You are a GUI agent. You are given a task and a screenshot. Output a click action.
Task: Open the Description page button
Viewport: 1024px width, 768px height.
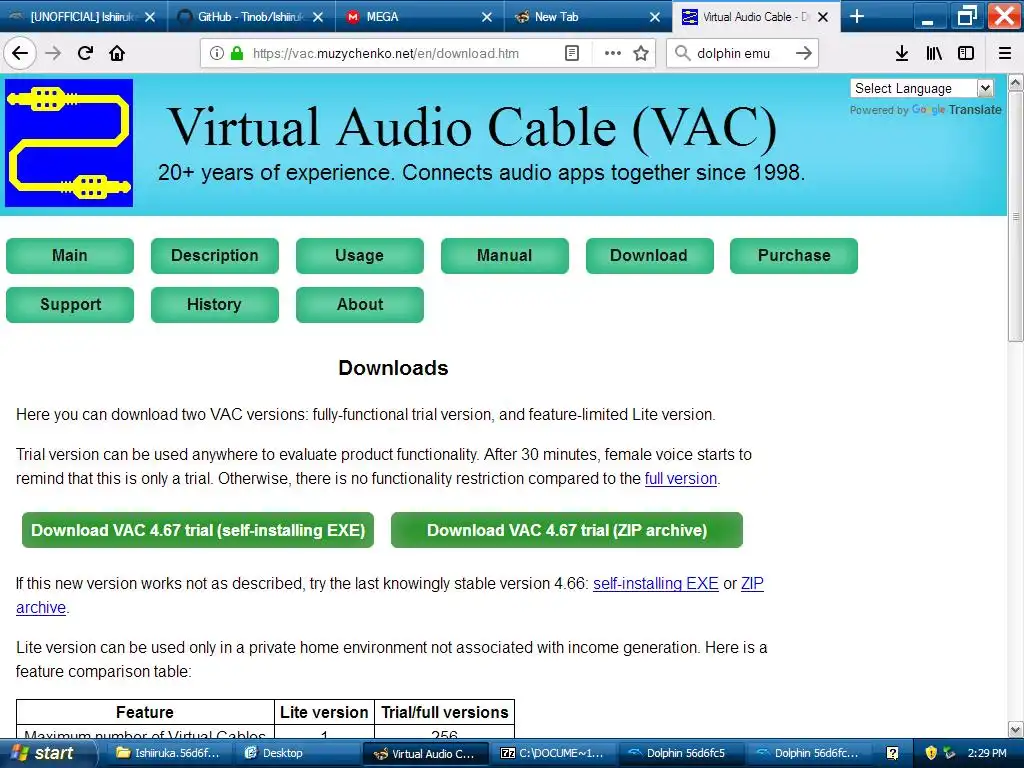[215, 255]
